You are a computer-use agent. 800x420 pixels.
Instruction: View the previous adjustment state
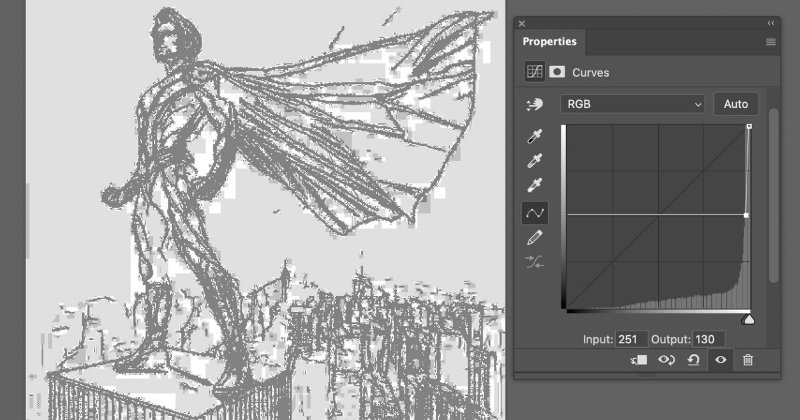coord(666,360)
